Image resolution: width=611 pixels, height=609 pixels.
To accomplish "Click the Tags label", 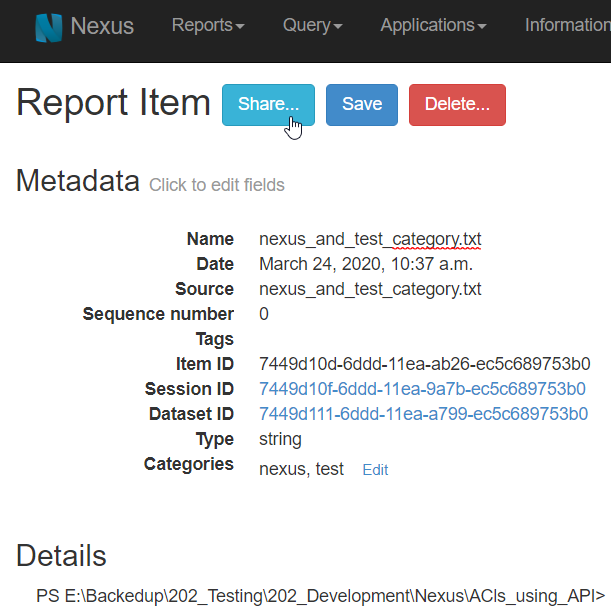I will 215,339.
